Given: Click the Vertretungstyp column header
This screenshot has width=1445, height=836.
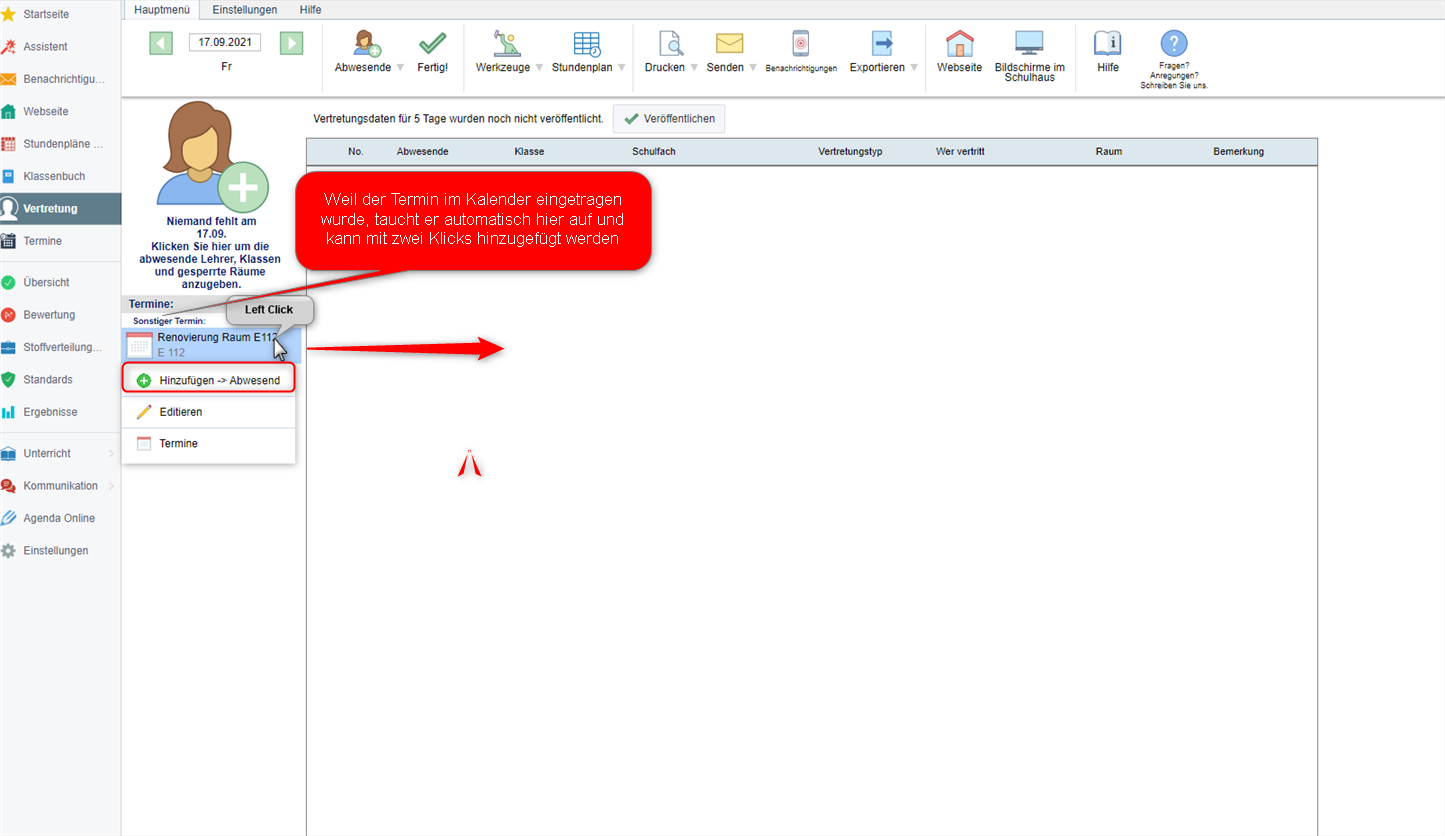Looking at the screenshot, I should [850, 152].
